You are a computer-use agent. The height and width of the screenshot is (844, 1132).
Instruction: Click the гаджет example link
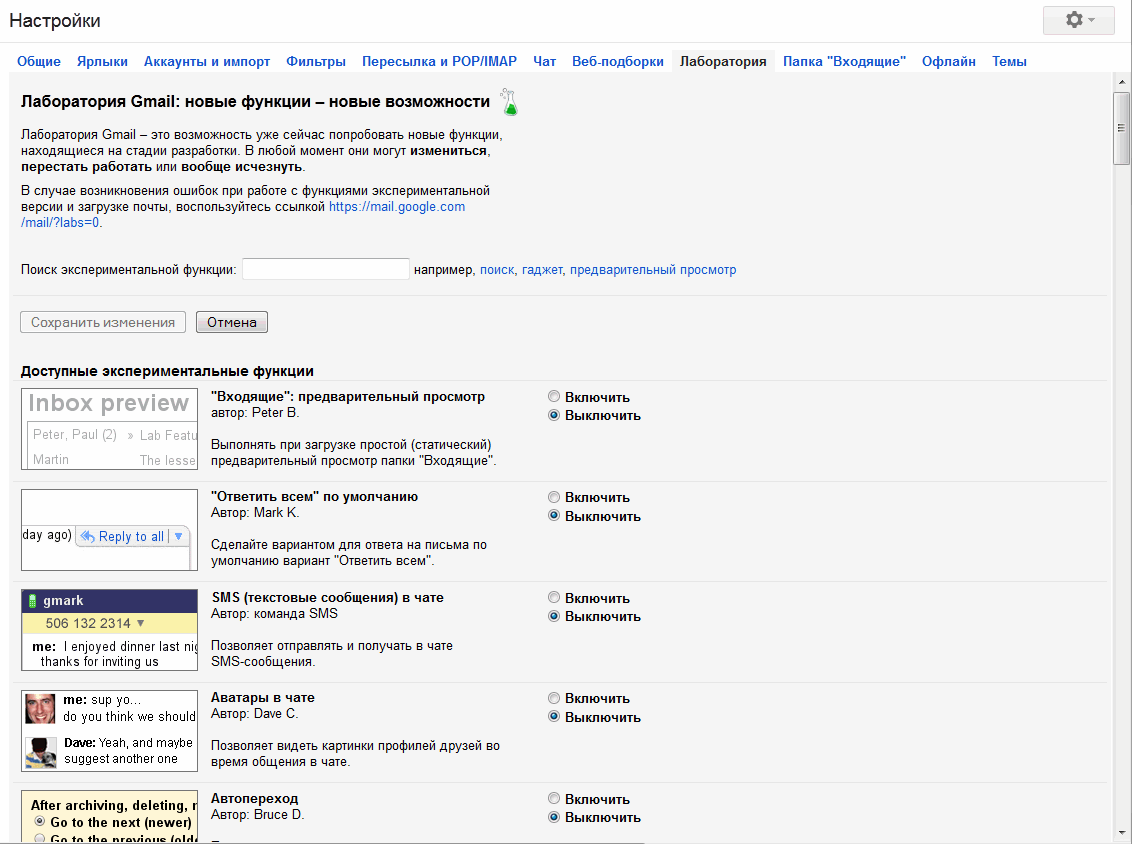(x=542, y=270)
